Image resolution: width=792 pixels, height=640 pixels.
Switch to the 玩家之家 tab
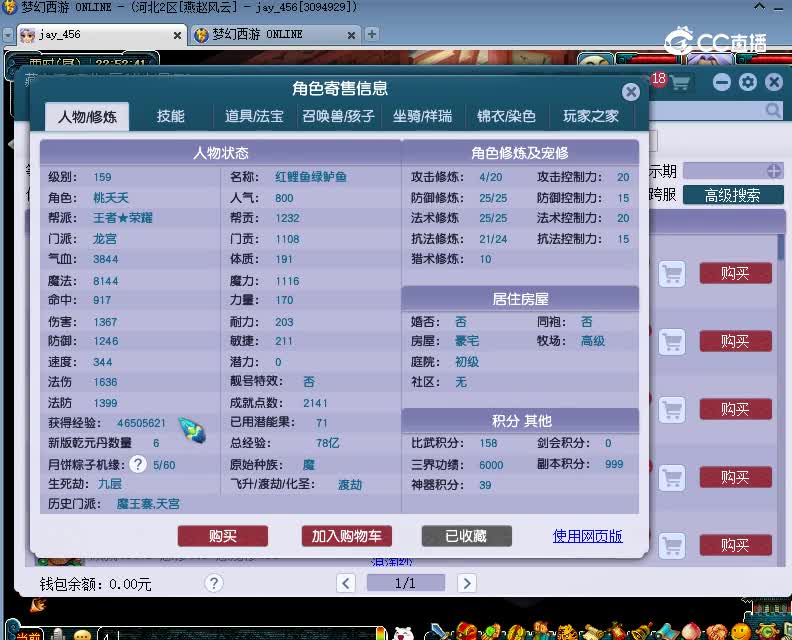[x=590, y=116]
